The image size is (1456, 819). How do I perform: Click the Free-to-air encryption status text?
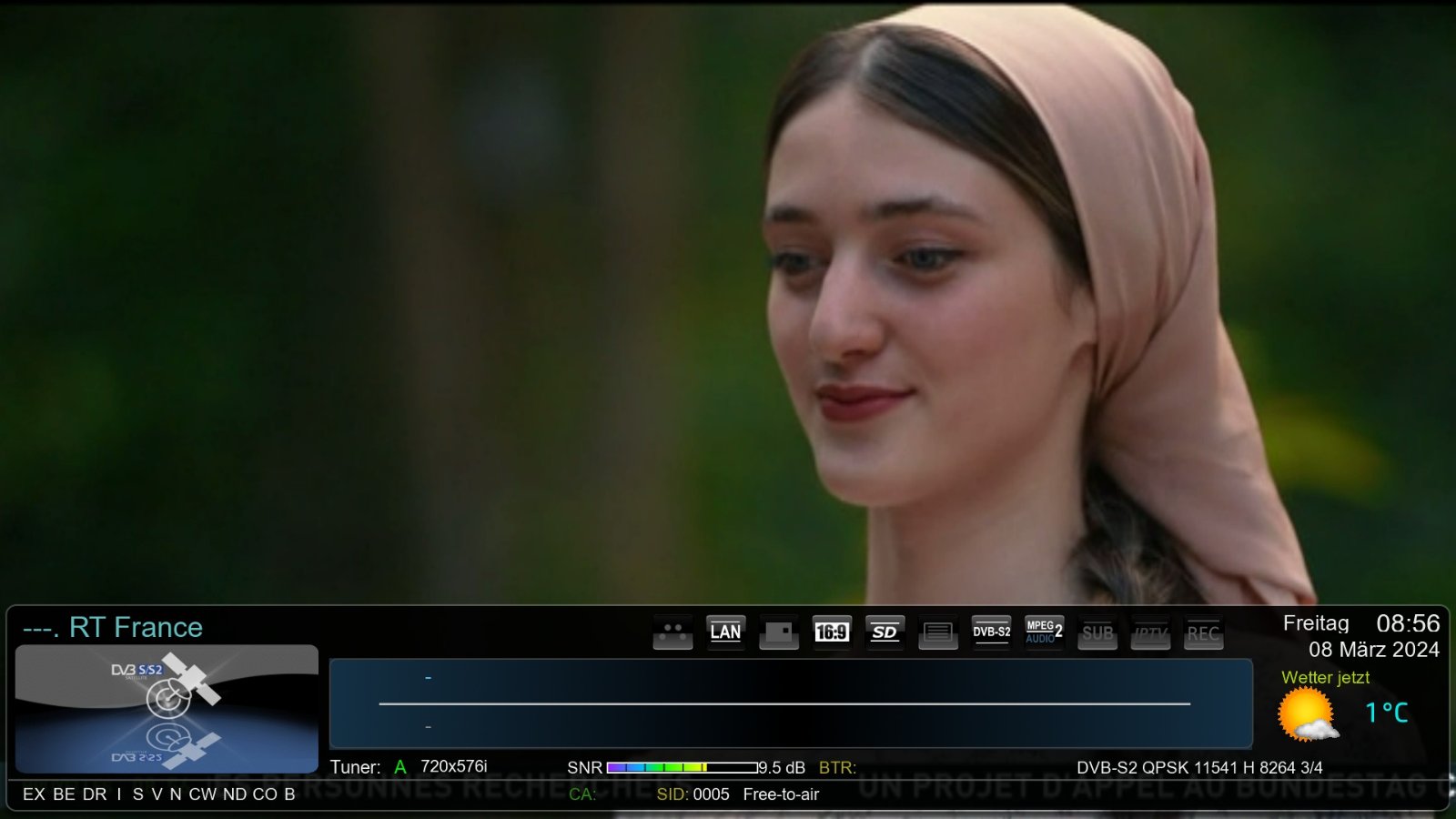pyautogui.click(x=781, y=794)
